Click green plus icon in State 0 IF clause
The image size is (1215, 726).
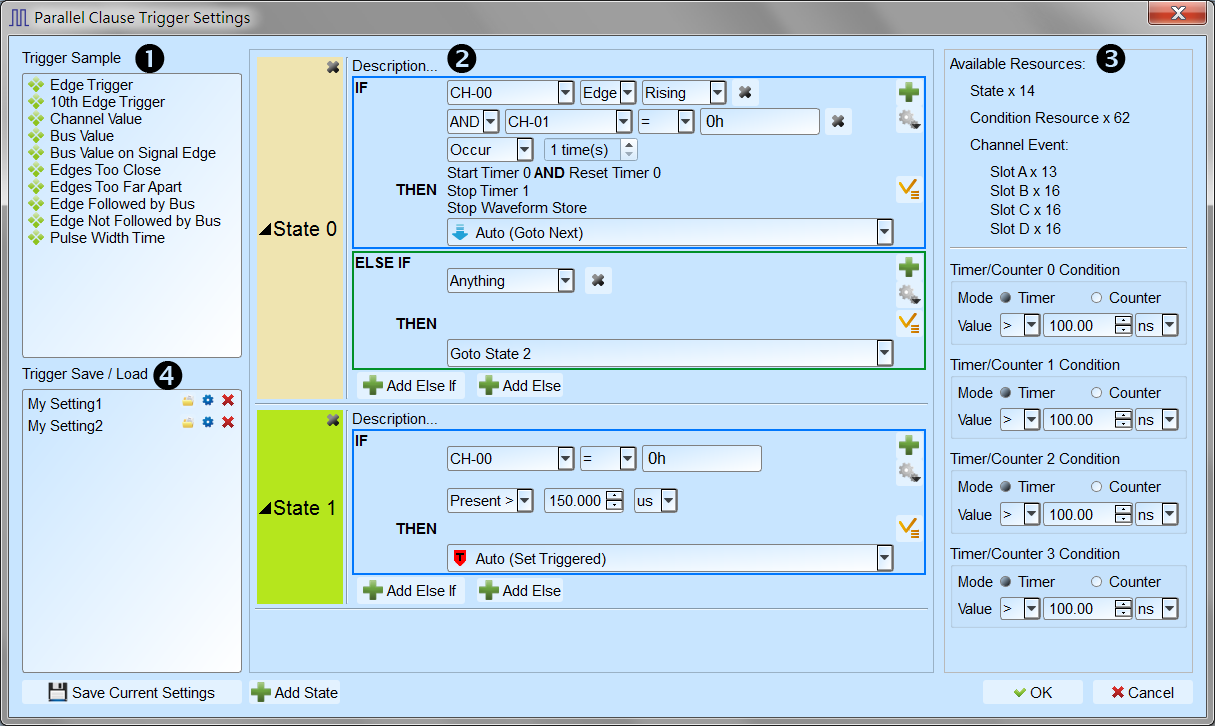click(x=908, y=93)
